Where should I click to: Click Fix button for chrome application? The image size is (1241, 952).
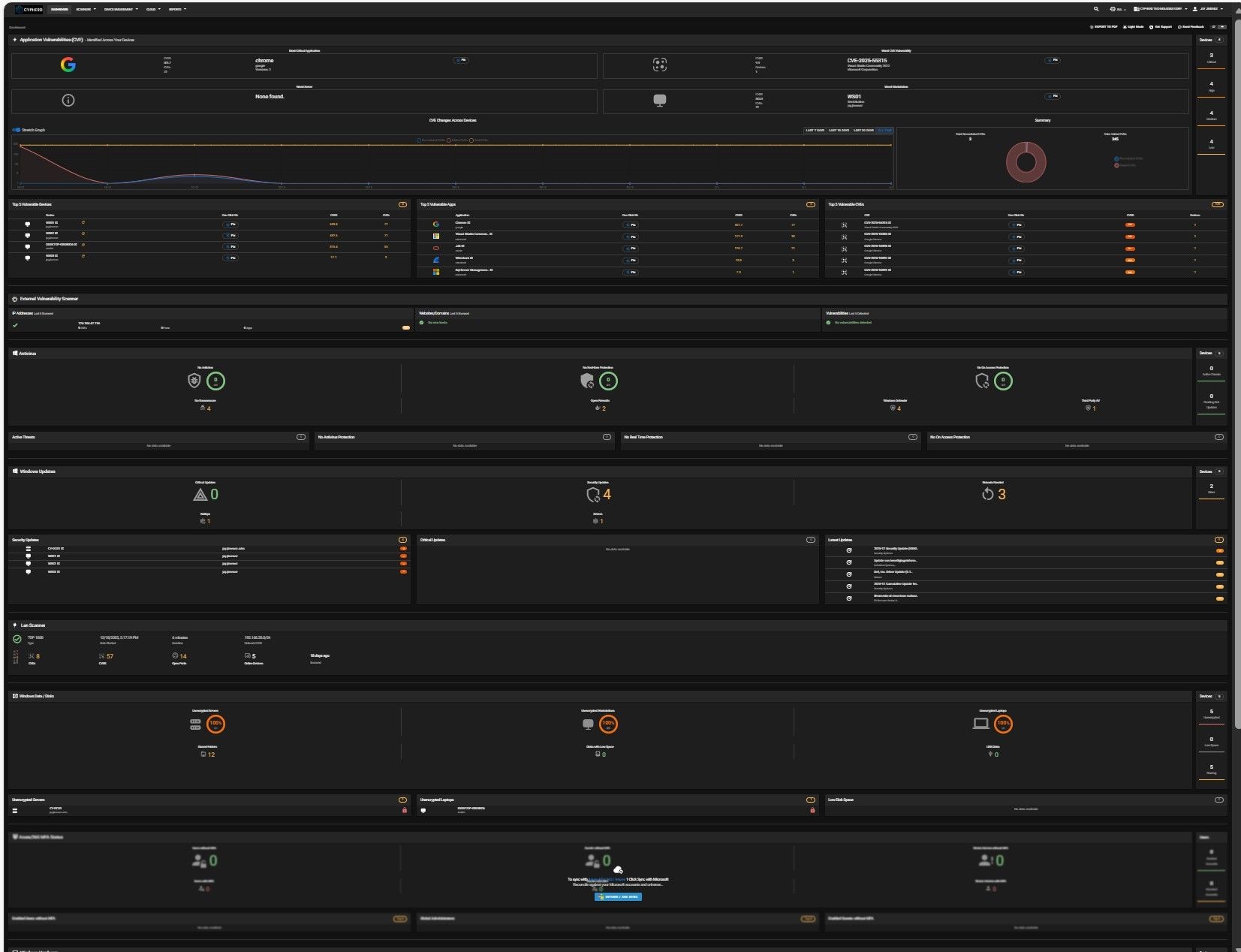pos(460,60)
